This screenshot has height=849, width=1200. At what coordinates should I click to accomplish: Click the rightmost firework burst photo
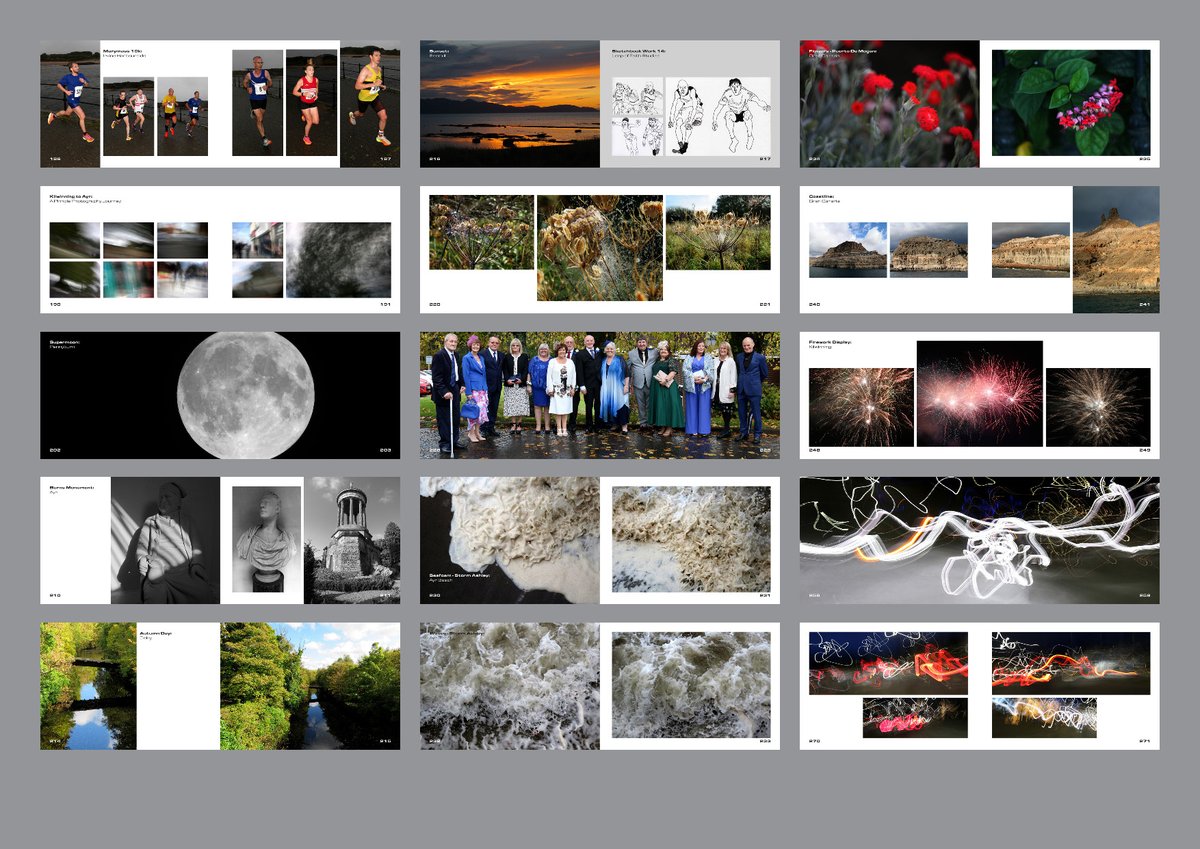(x=1098, y=407)
